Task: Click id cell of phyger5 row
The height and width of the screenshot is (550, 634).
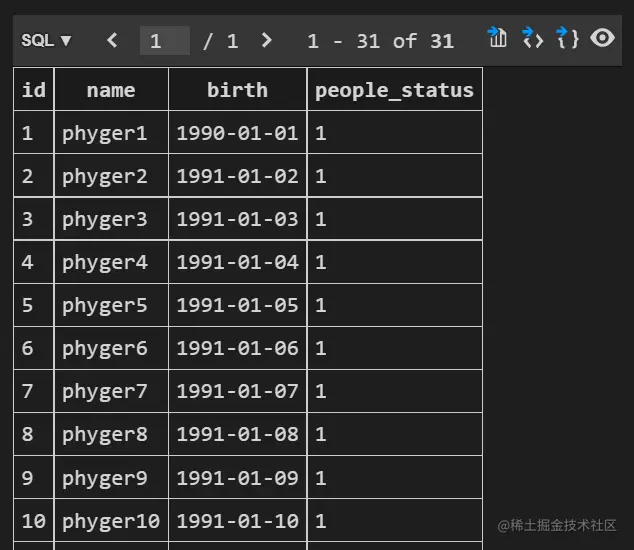Action: tap(34, 305)
